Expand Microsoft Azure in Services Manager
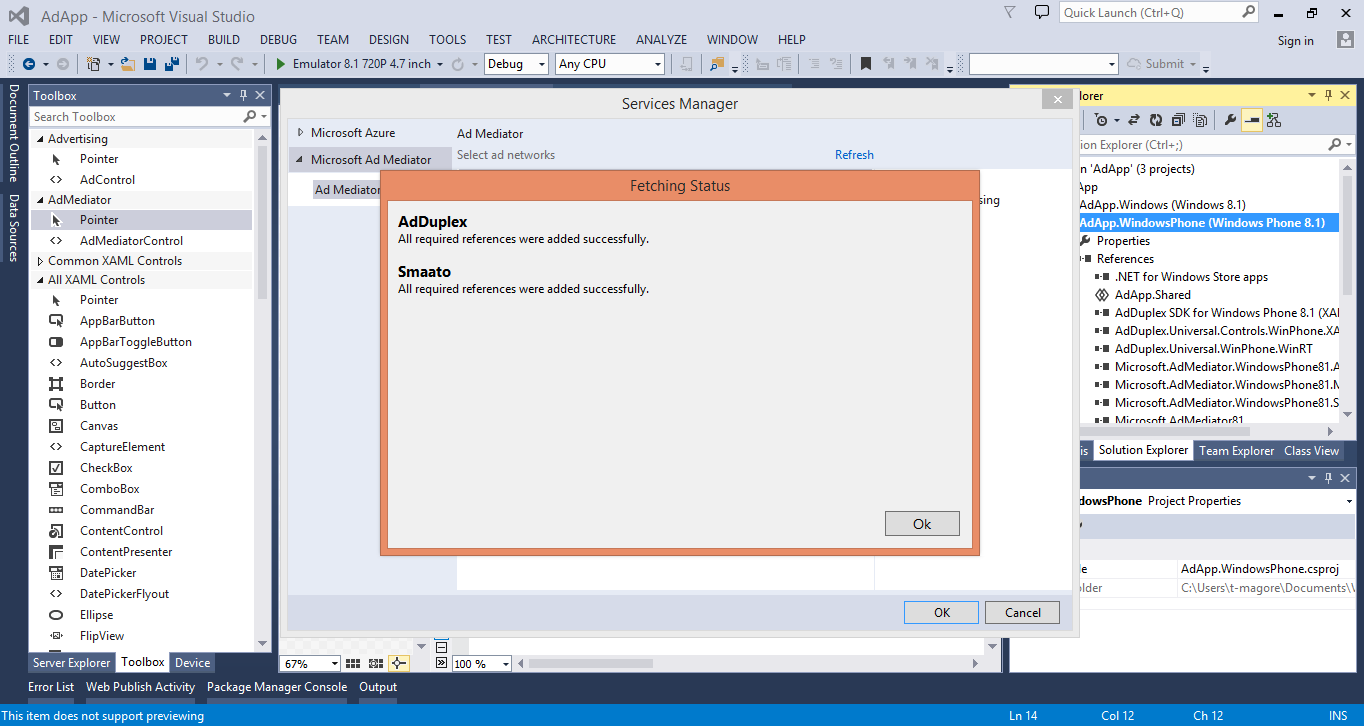Image resolution: width=1364 pixels, height=726 pixels. click(300, 133)
